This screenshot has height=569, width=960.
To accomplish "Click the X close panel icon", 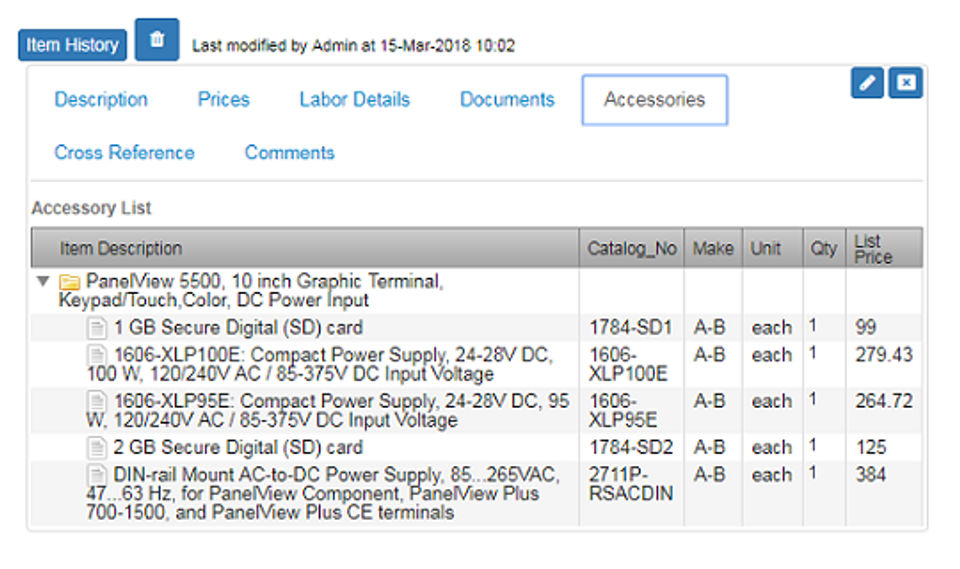I will click(x=906, y=84).
